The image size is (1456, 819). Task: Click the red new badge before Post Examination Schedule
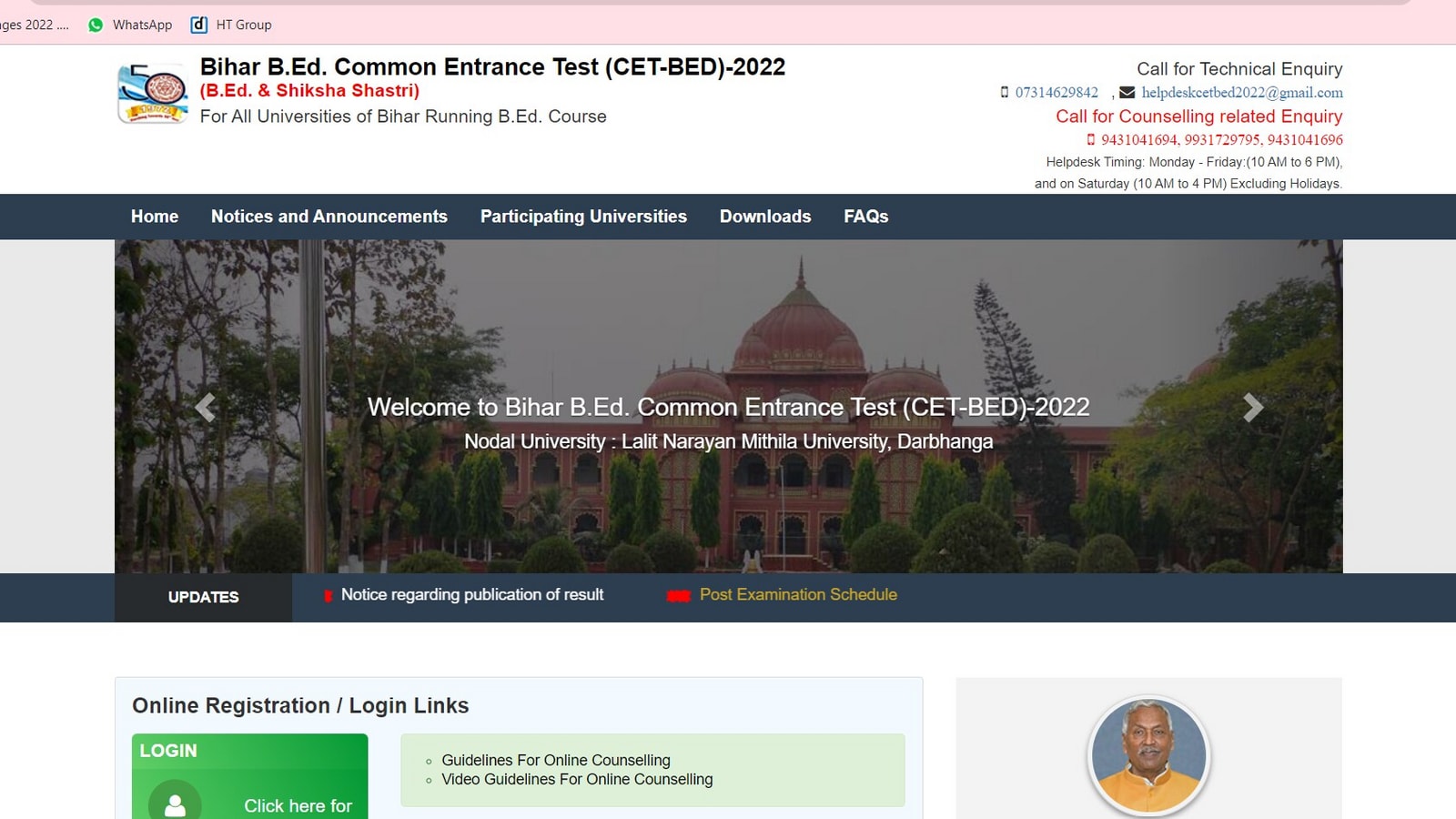tap(679, 596)
